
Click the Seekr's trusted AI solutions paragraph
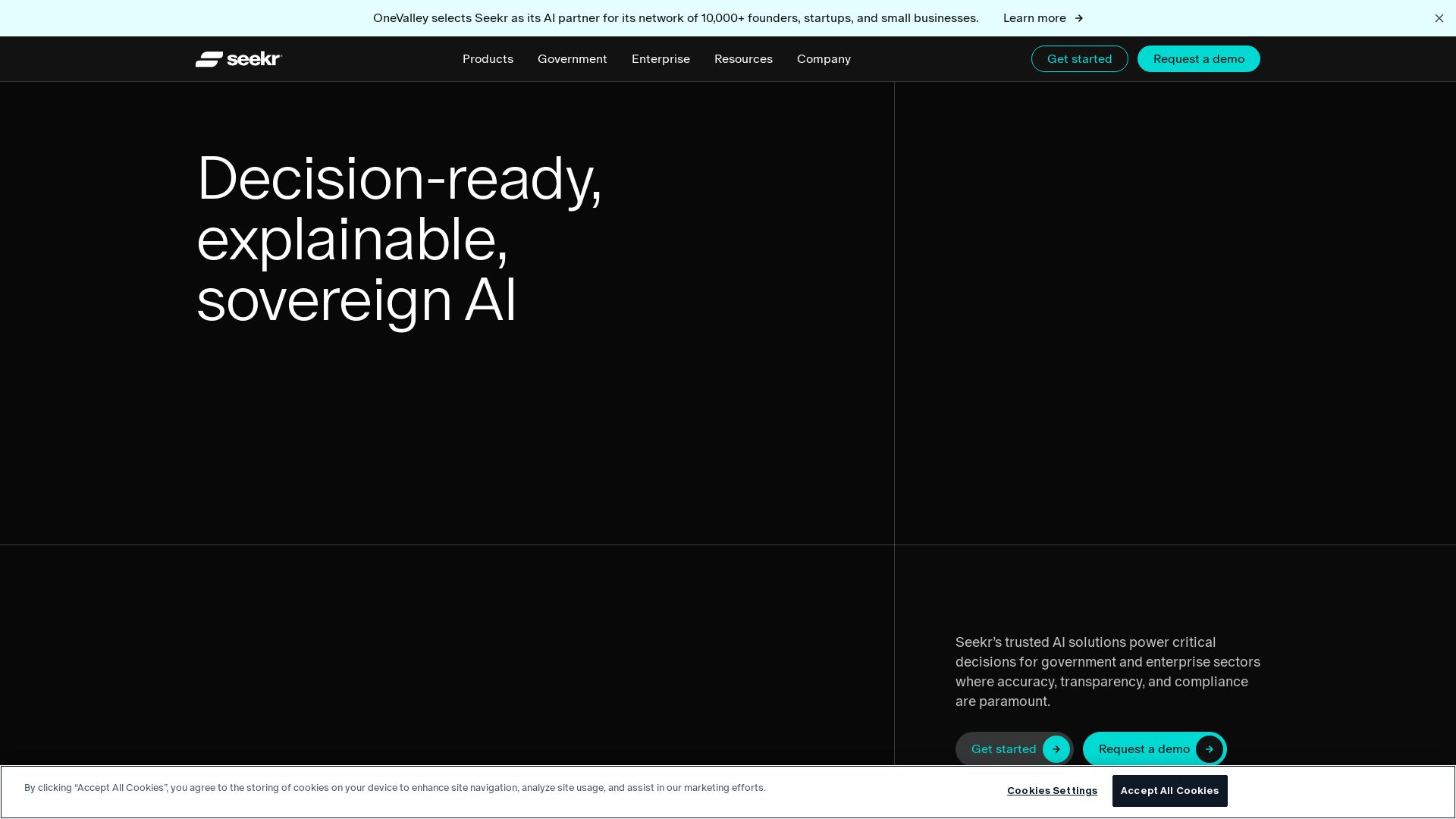[x=1107, y=672]
